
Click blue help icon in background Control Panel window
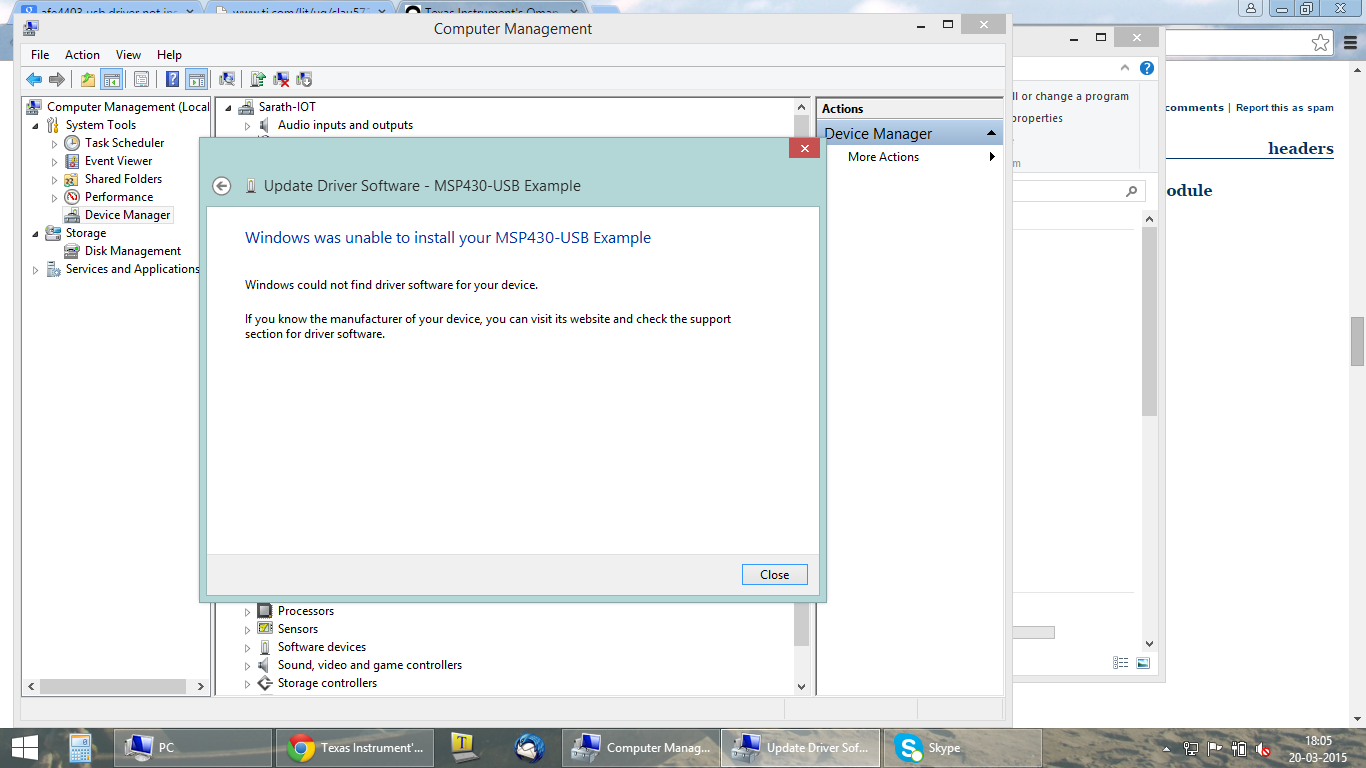coord(1147,68)
